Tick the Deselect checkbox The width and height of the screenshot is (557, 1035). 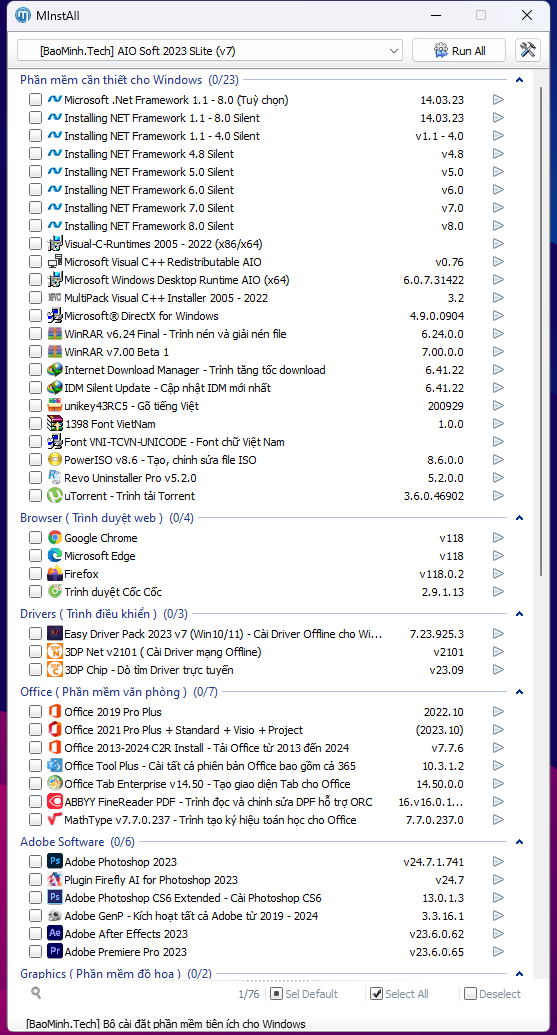point(470,993)
